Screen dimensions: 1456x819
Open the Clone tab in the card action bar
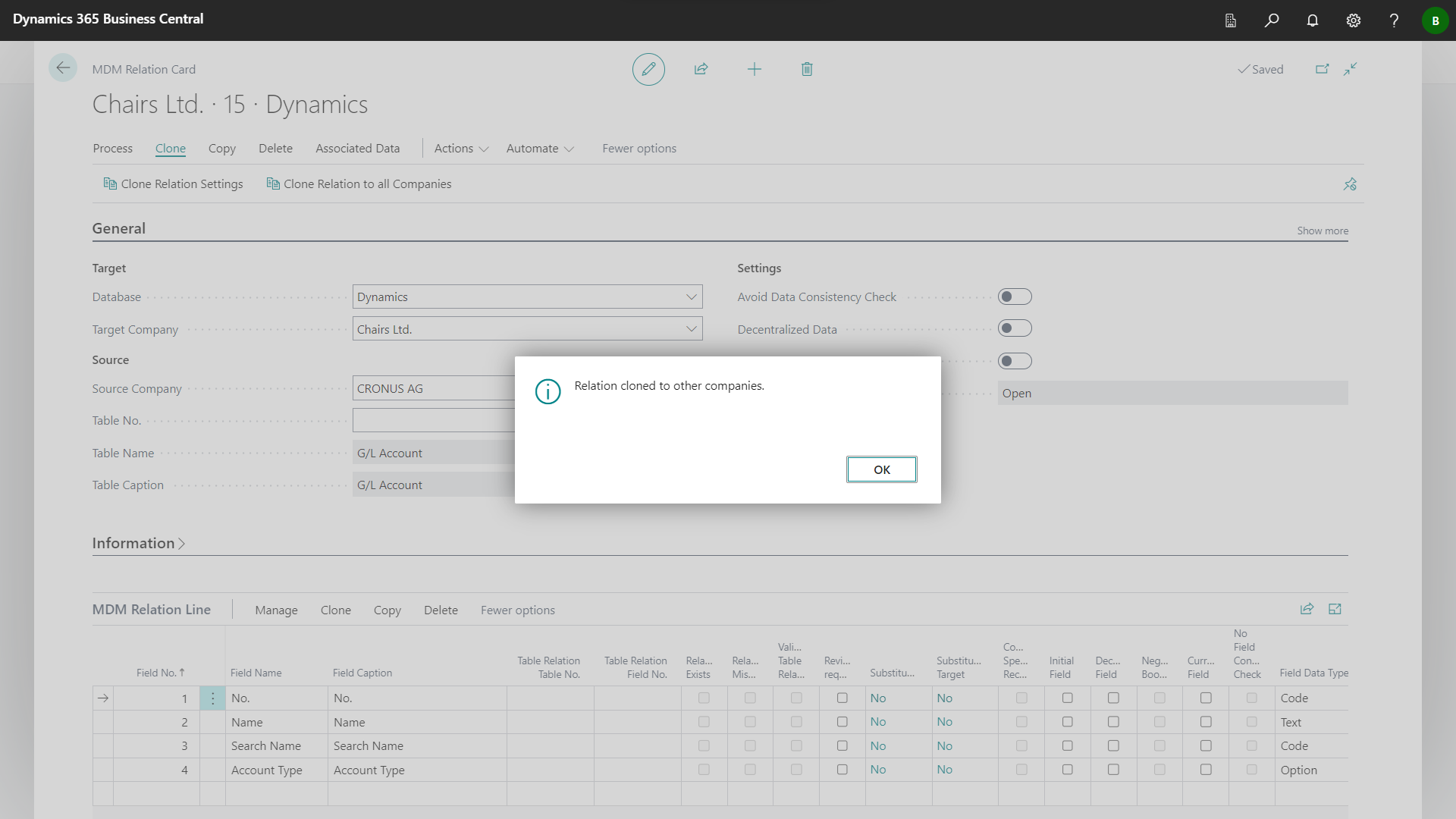click(x=170, y=149)
